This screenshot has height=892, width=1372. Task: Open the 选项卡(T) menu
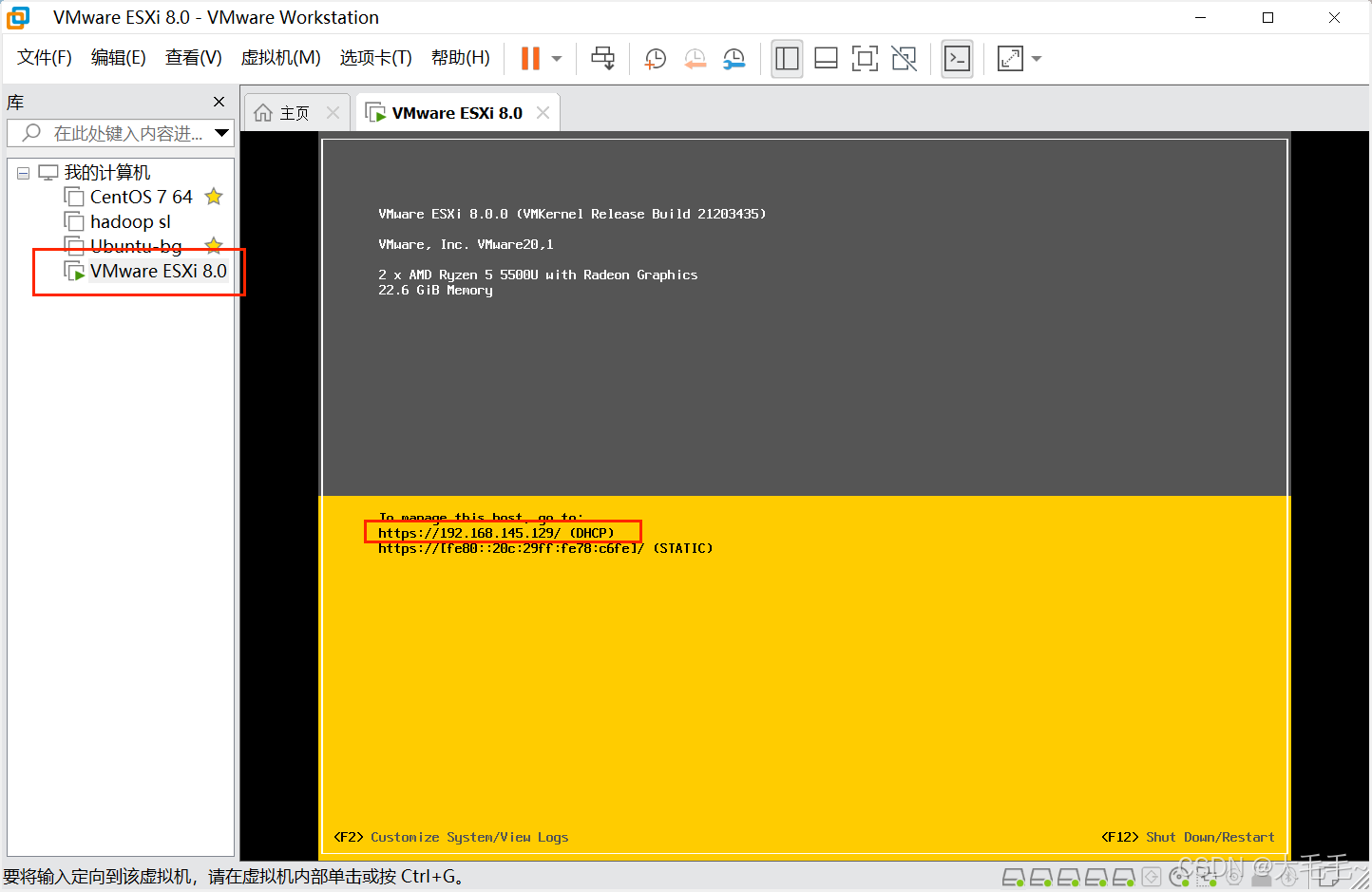(376, 58)
